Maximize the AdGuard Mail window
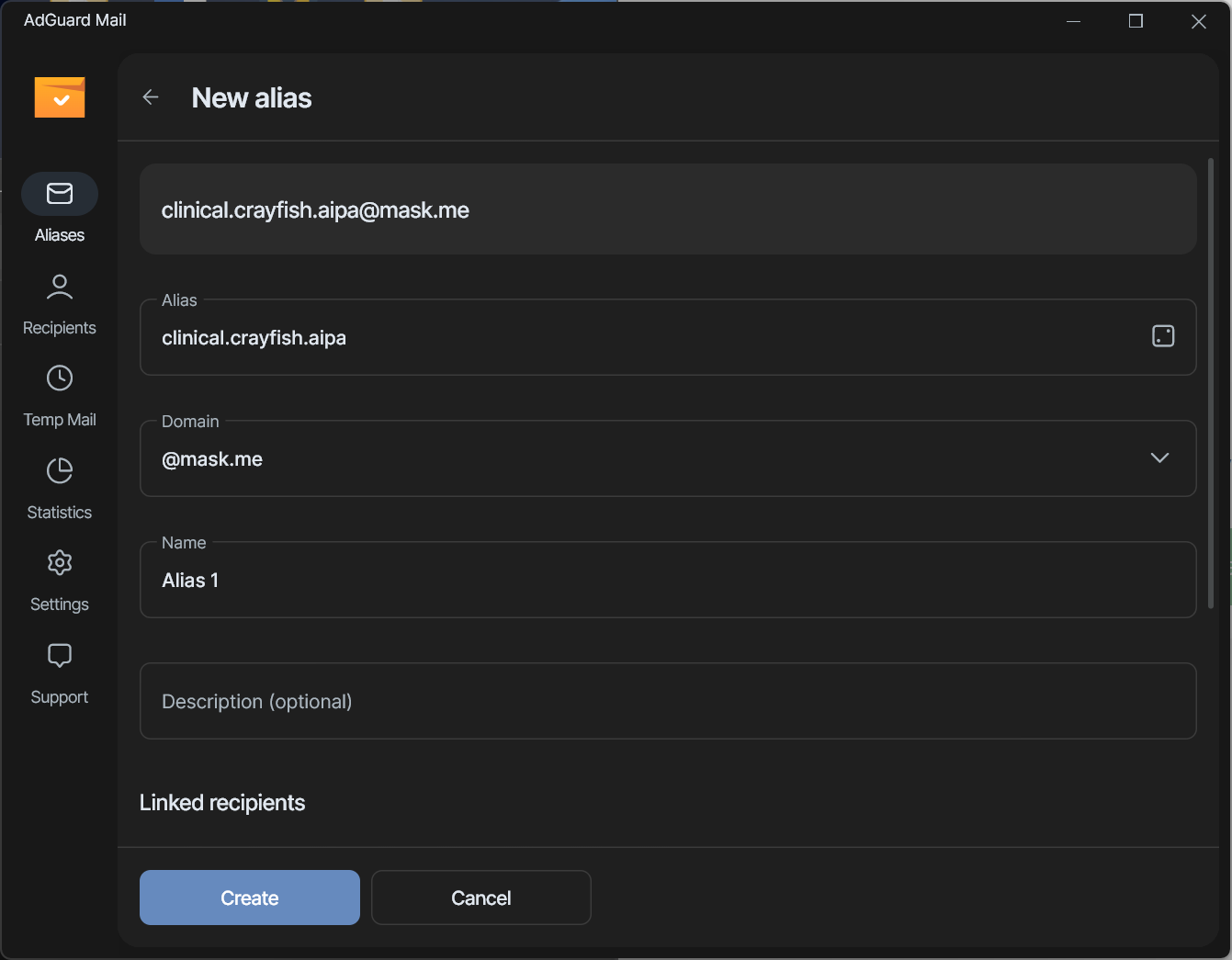The height and width of the screenshot is (960, 1232). (x=1136, y=21)
